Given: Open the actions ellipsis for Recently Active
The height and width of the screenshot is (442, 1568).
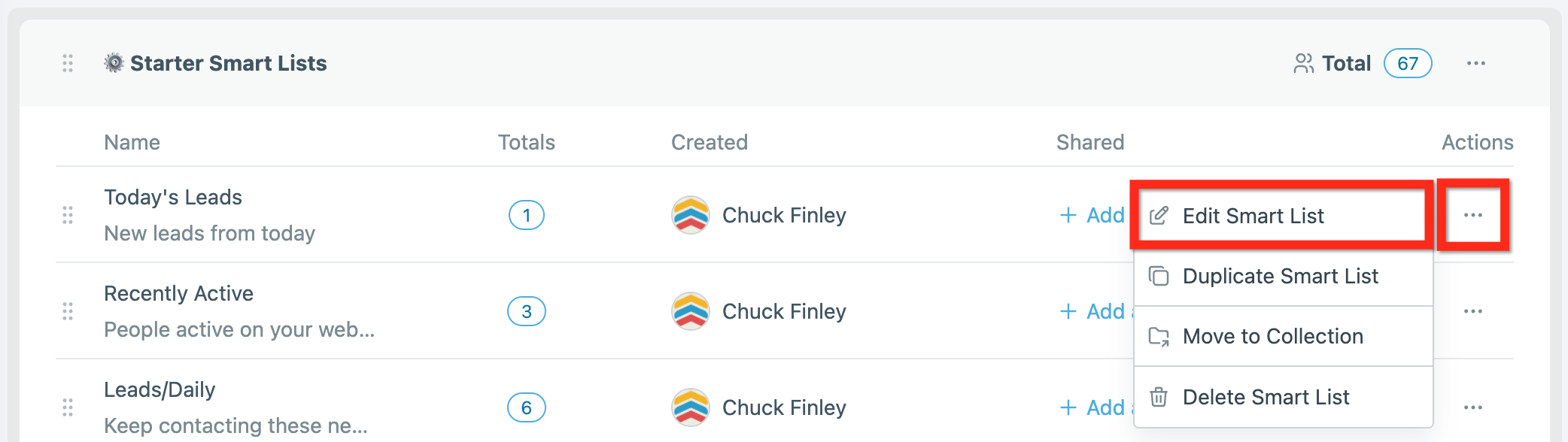Looking at the screenshot, I should 1472,311.
